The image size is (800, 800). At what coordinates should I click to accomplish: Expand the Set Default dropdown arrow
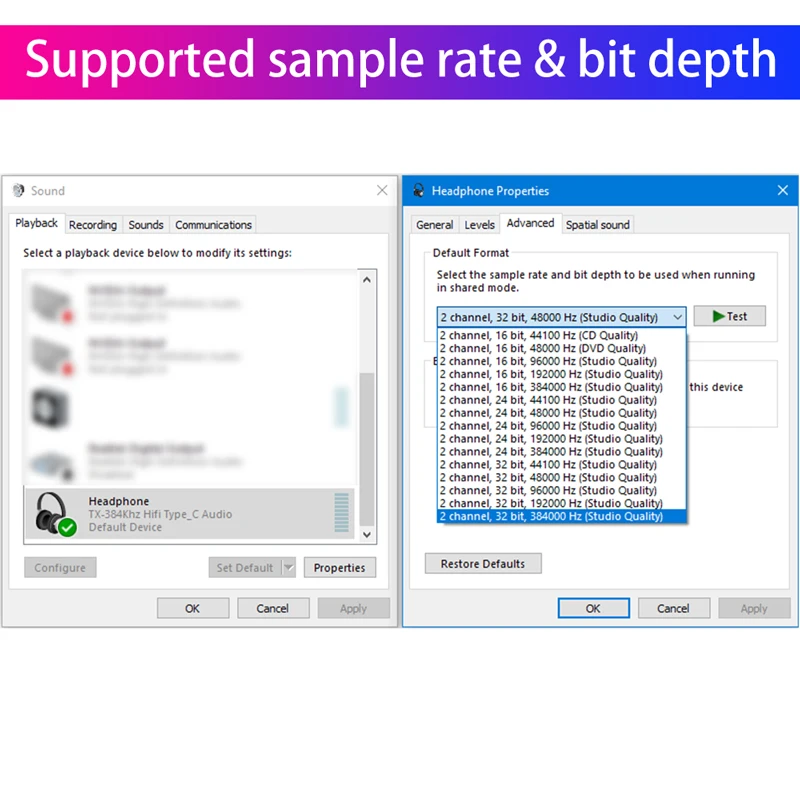(x=289, y=567)
